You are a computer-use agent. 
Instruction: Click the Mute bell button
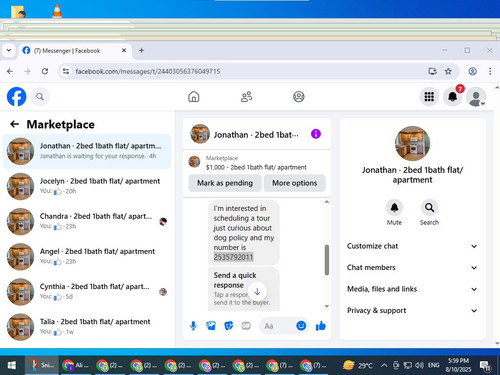(x=394, y=207)
